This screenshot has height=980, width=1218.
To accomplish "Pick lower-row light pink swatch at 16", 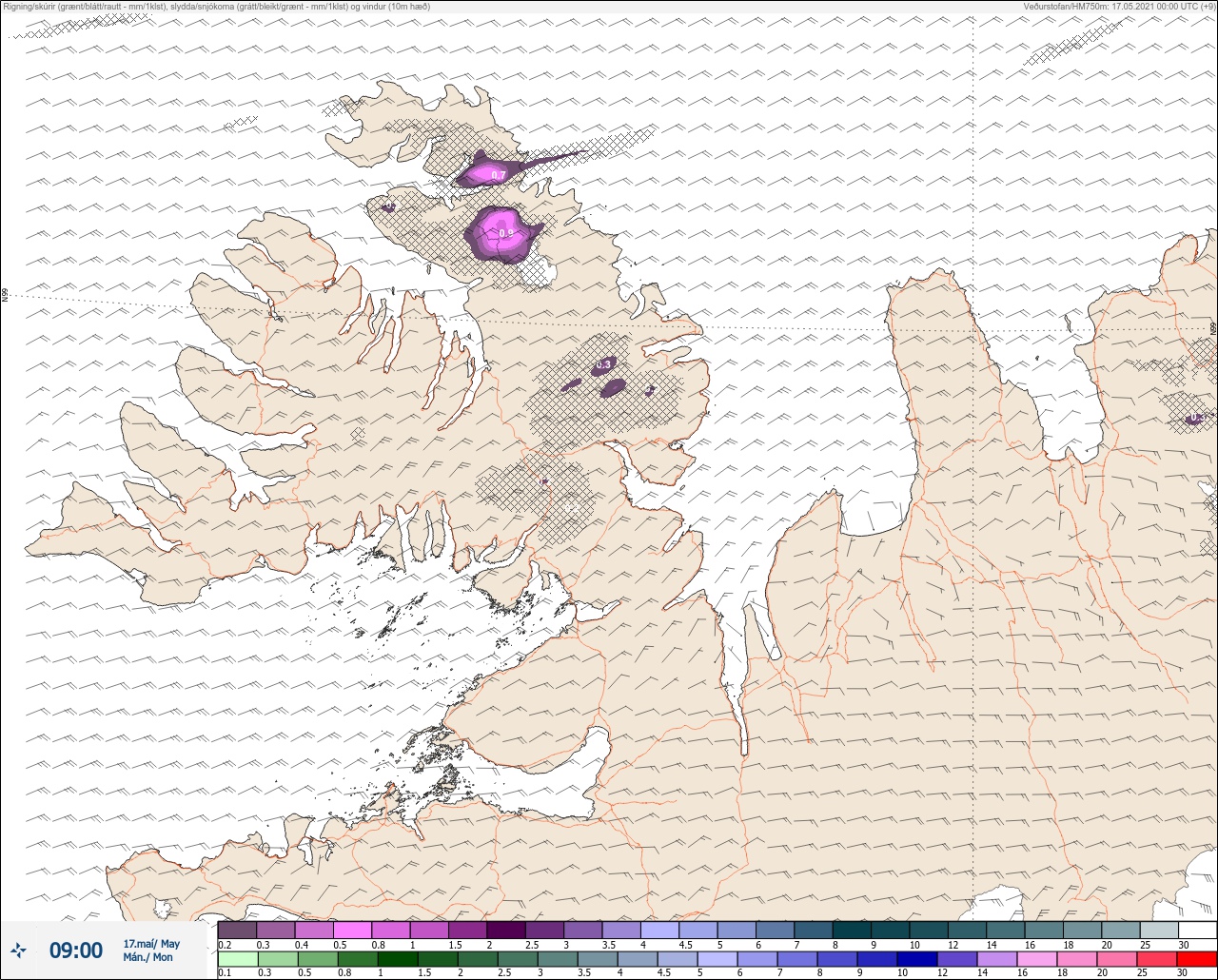I will (x=1037, y=959).
